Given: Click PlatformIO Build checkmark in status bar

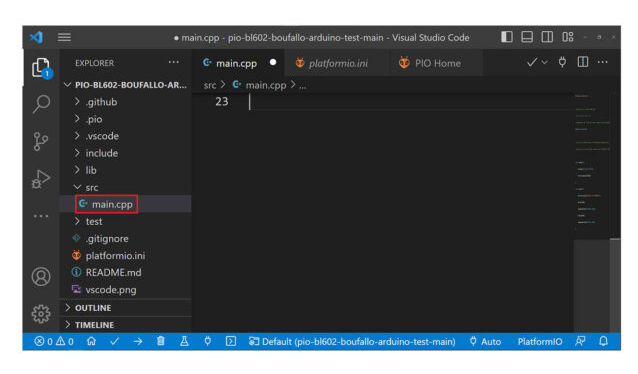Looking at the screenshot, I should pos(115,341).
